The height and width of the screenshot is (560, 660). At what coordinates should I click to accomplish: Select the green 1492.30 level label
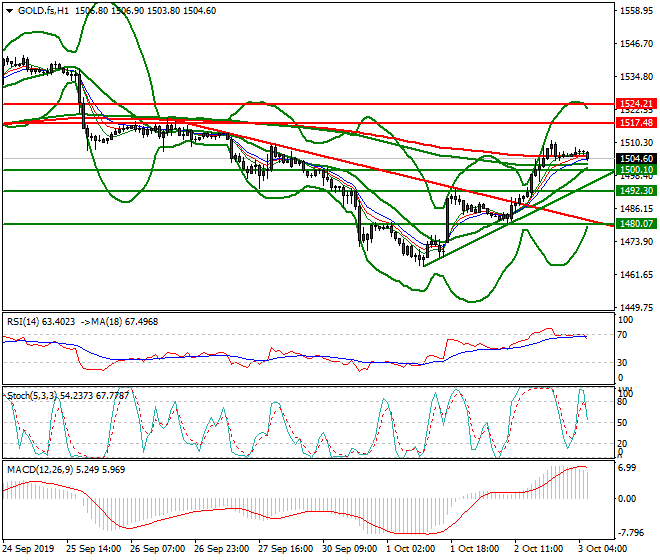pyautogui.click(x=636, y=190)
